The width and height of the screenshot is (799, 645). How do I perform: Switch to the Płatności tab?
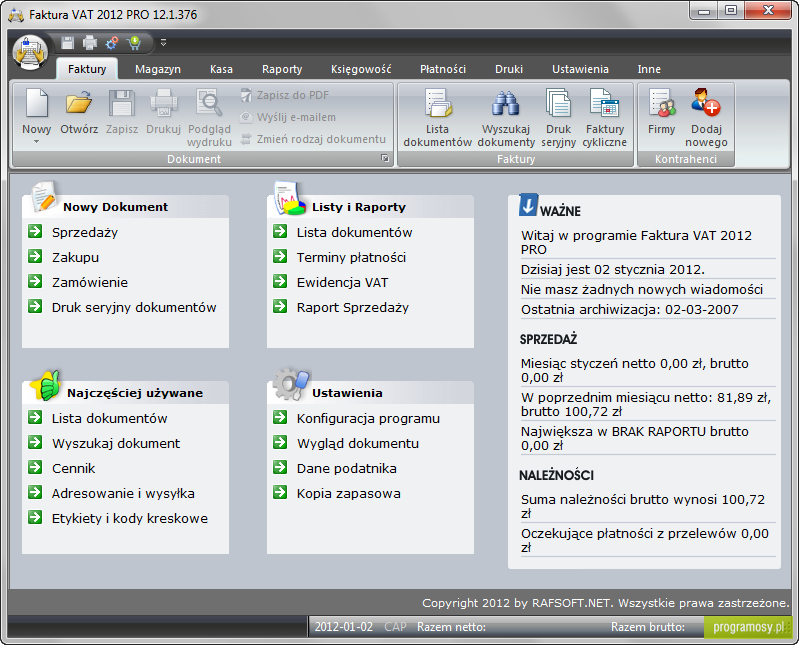click(x=443, y=69)
